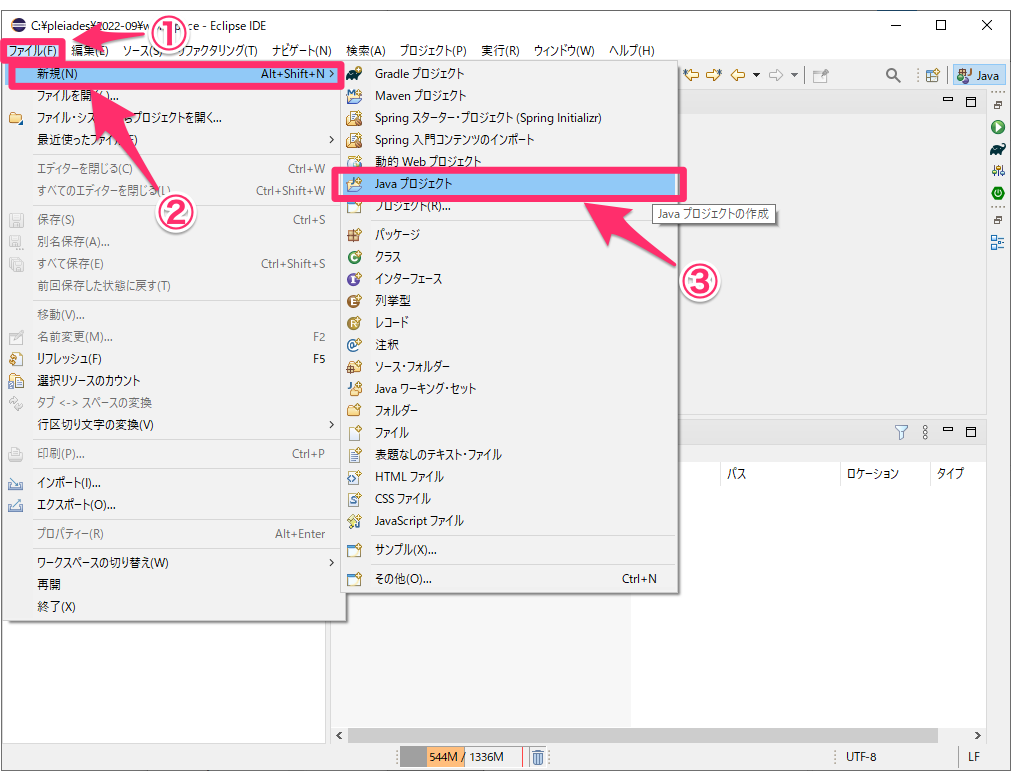Screen dimensions: 1011x771
Task: Click the next edit location arrow
Action: point(714,75)
